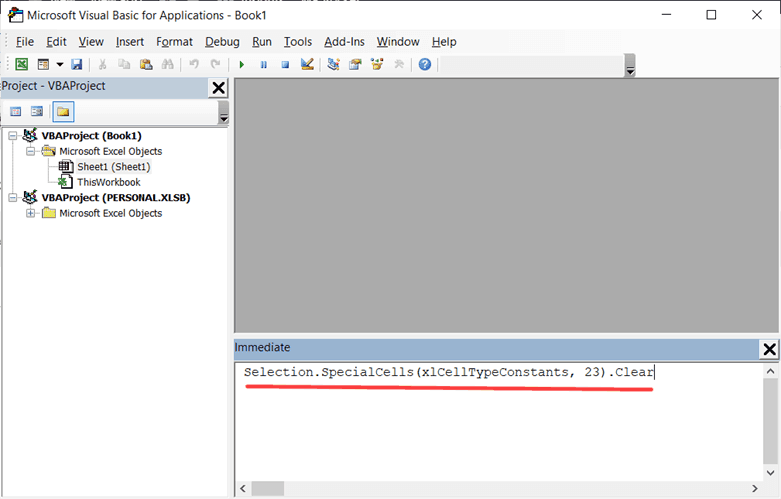
Task: Click the Redo arrow icon
Action: (x=215, y=64)
